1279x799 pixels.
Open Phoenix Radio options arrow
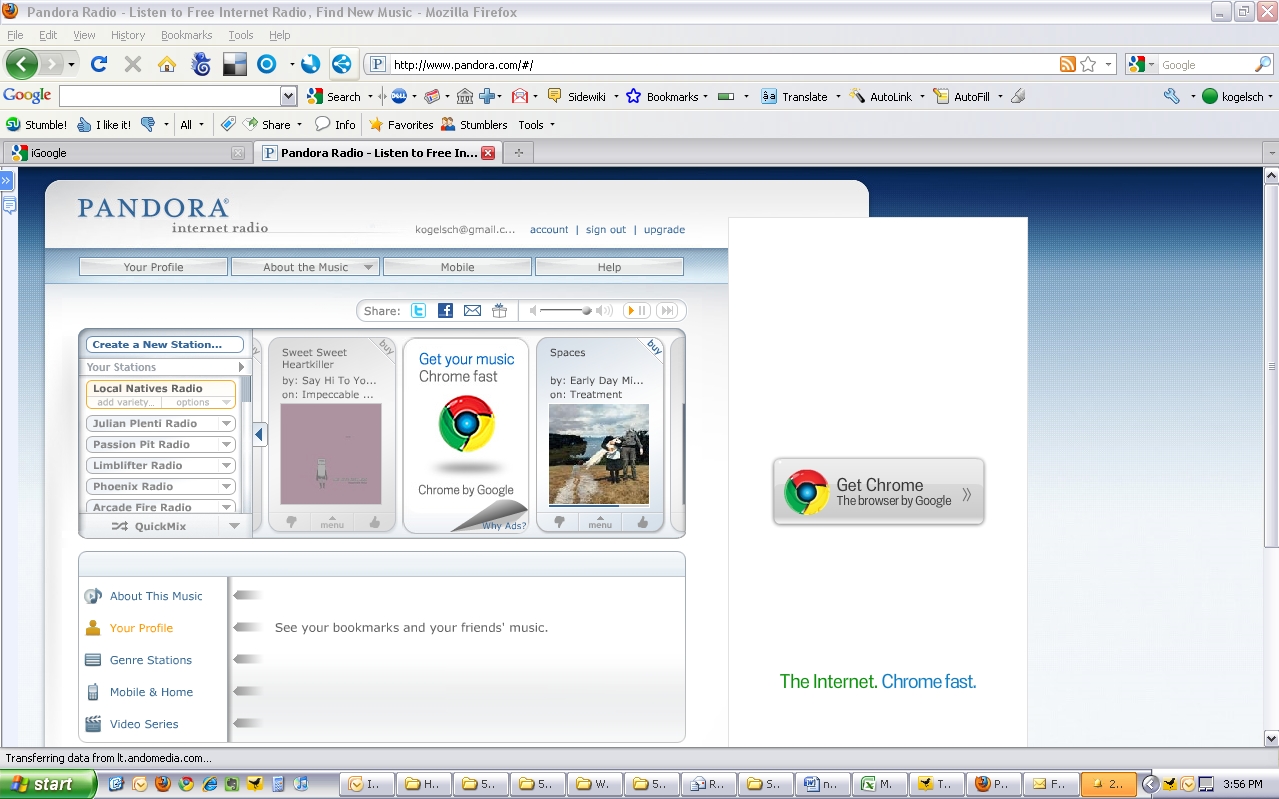click(x=227, y=487)
